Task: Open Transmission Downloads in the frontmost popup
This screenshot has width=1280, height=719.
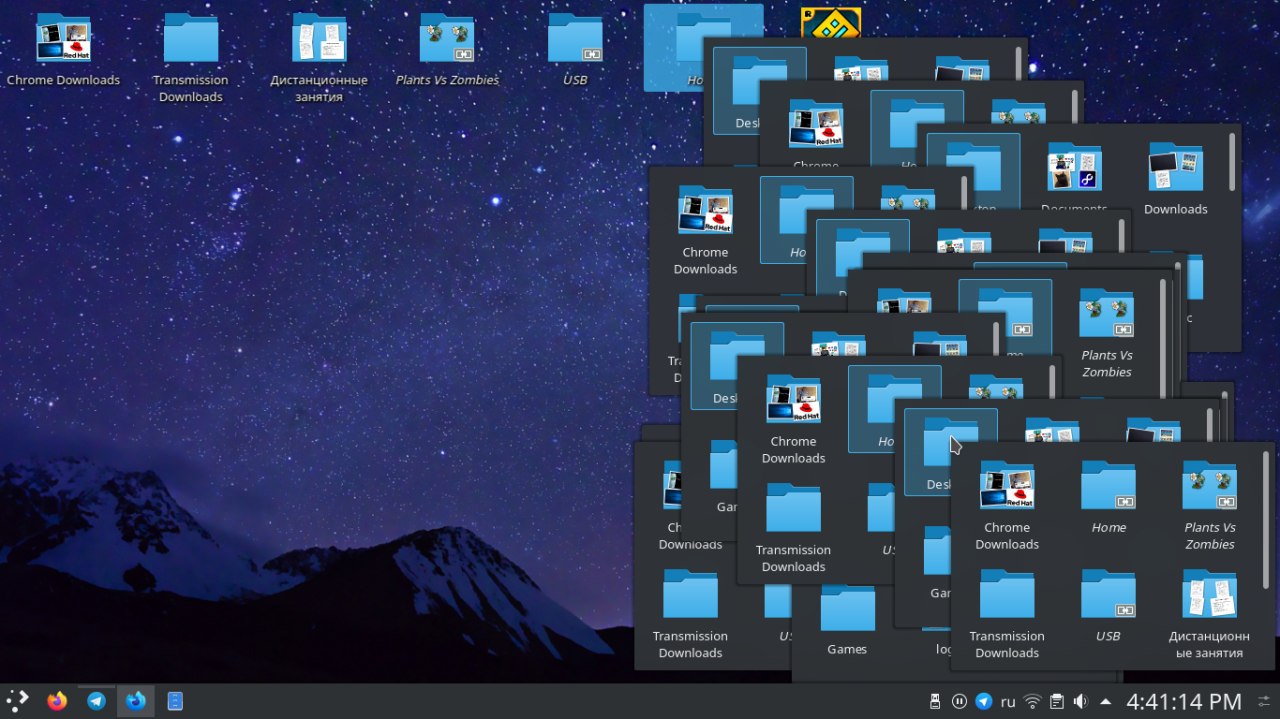Action: point(1007,614)
